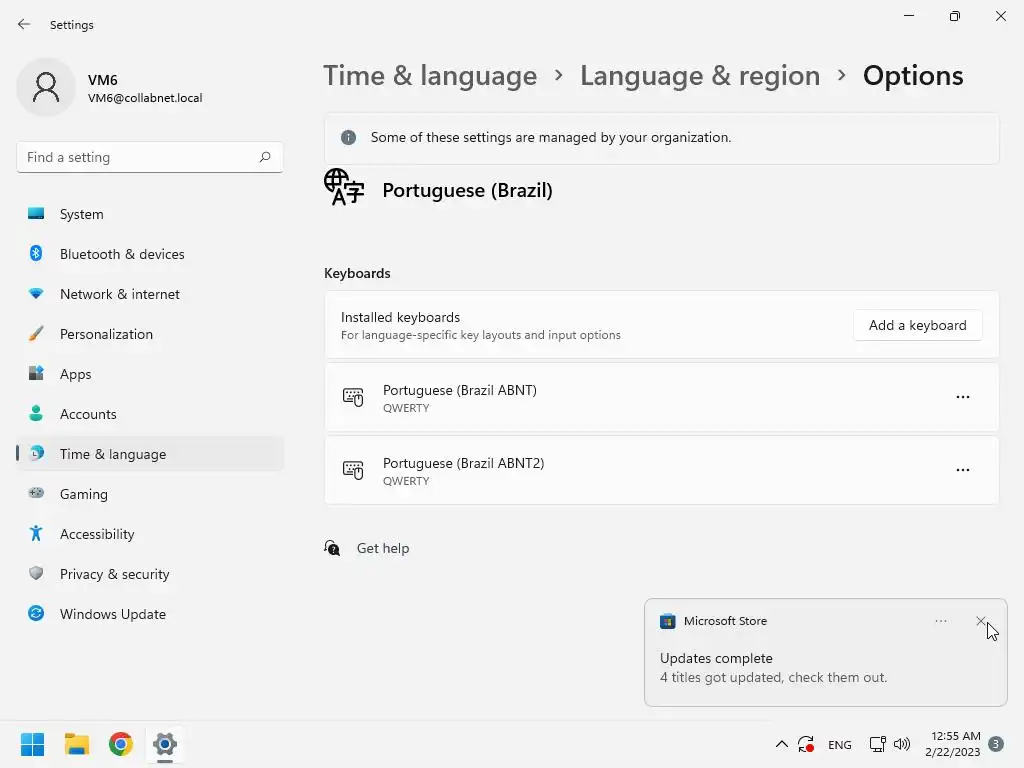Open File Explorer from taskbar
Image resolution: width=1024 pixels, height=768 pixels.
(77, 744)
